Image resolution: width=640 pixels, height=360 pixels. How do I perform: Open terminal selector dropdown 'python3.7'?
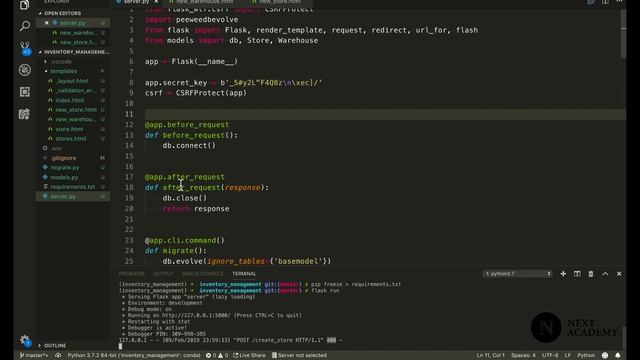pos(518,274)
